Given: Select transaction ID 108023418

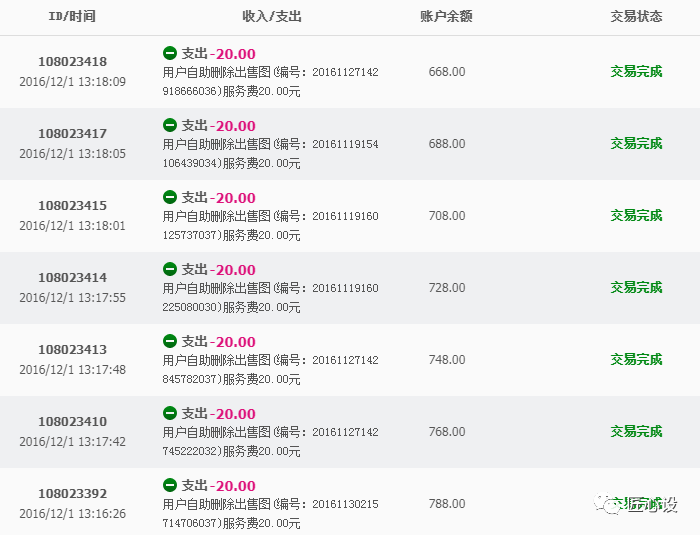Looking at the screenshot, I should click(x=72, y=62).
